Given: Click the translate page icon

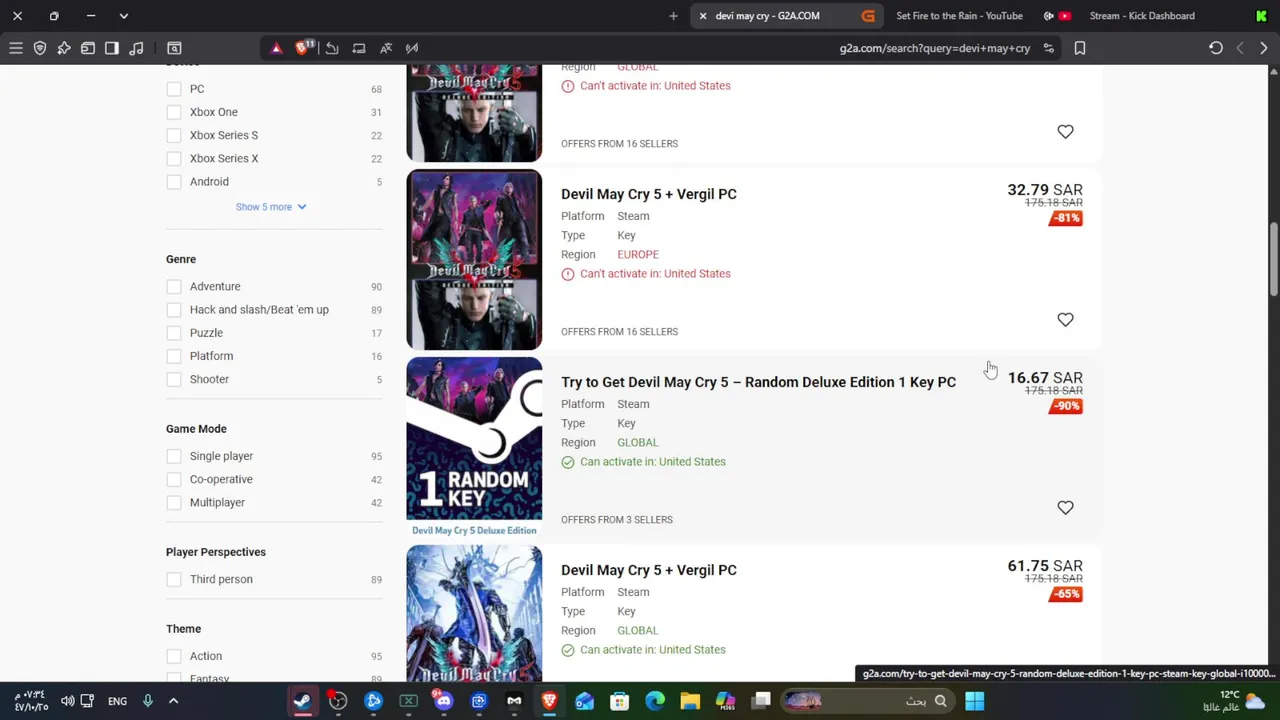Looking at the screenshot, I should pos(385,48).
